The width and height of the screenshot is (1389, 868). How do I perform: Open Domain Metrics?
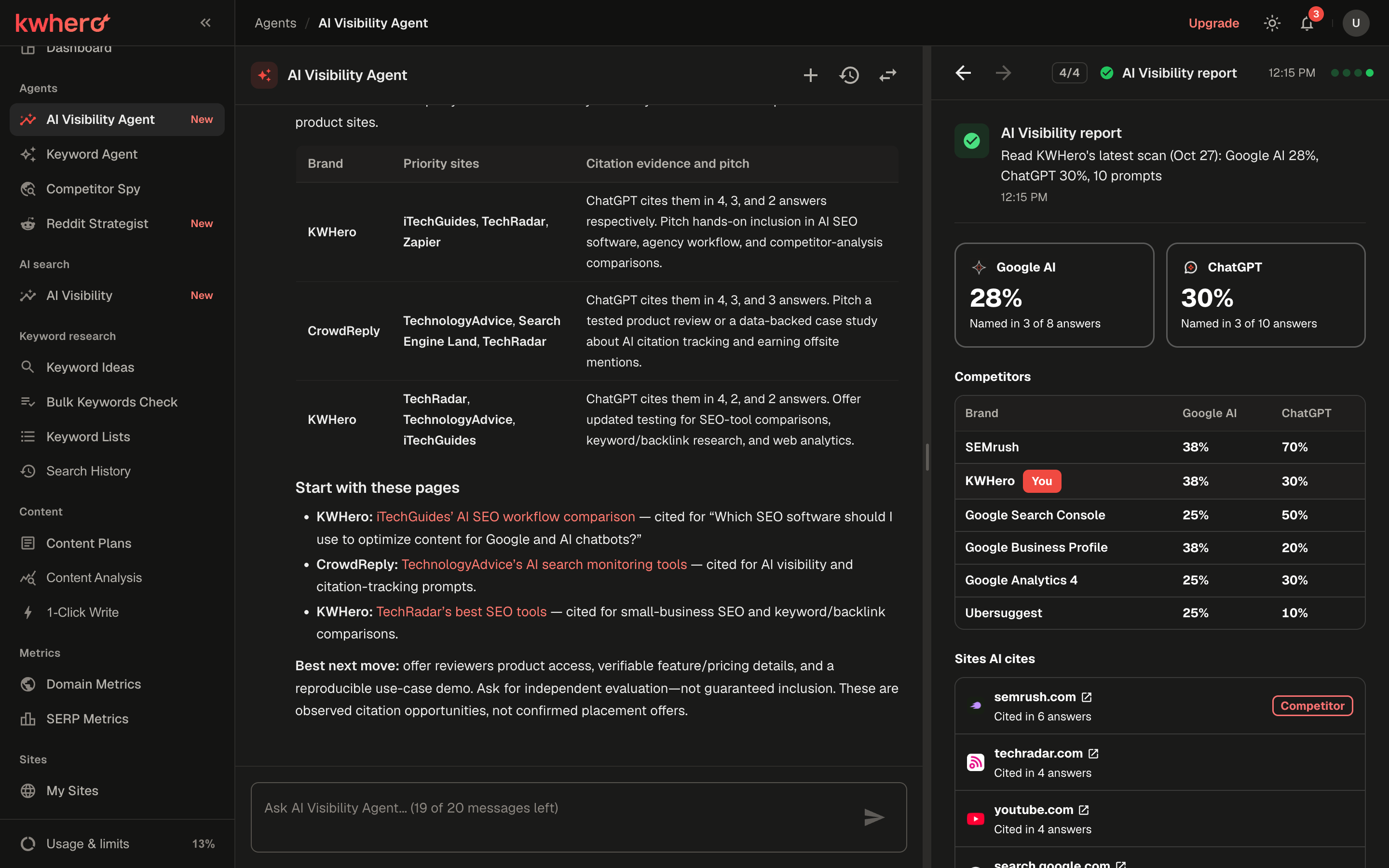coord(117,684)
